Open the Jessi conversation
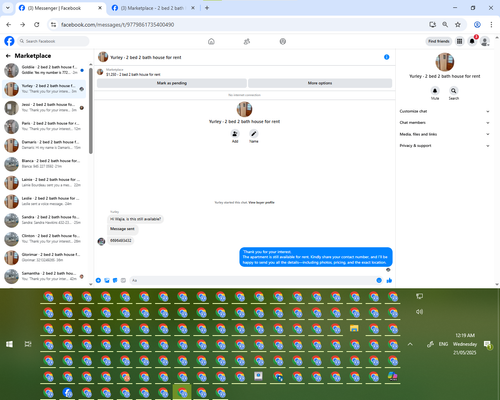500x400 pixels. [44, 107]
